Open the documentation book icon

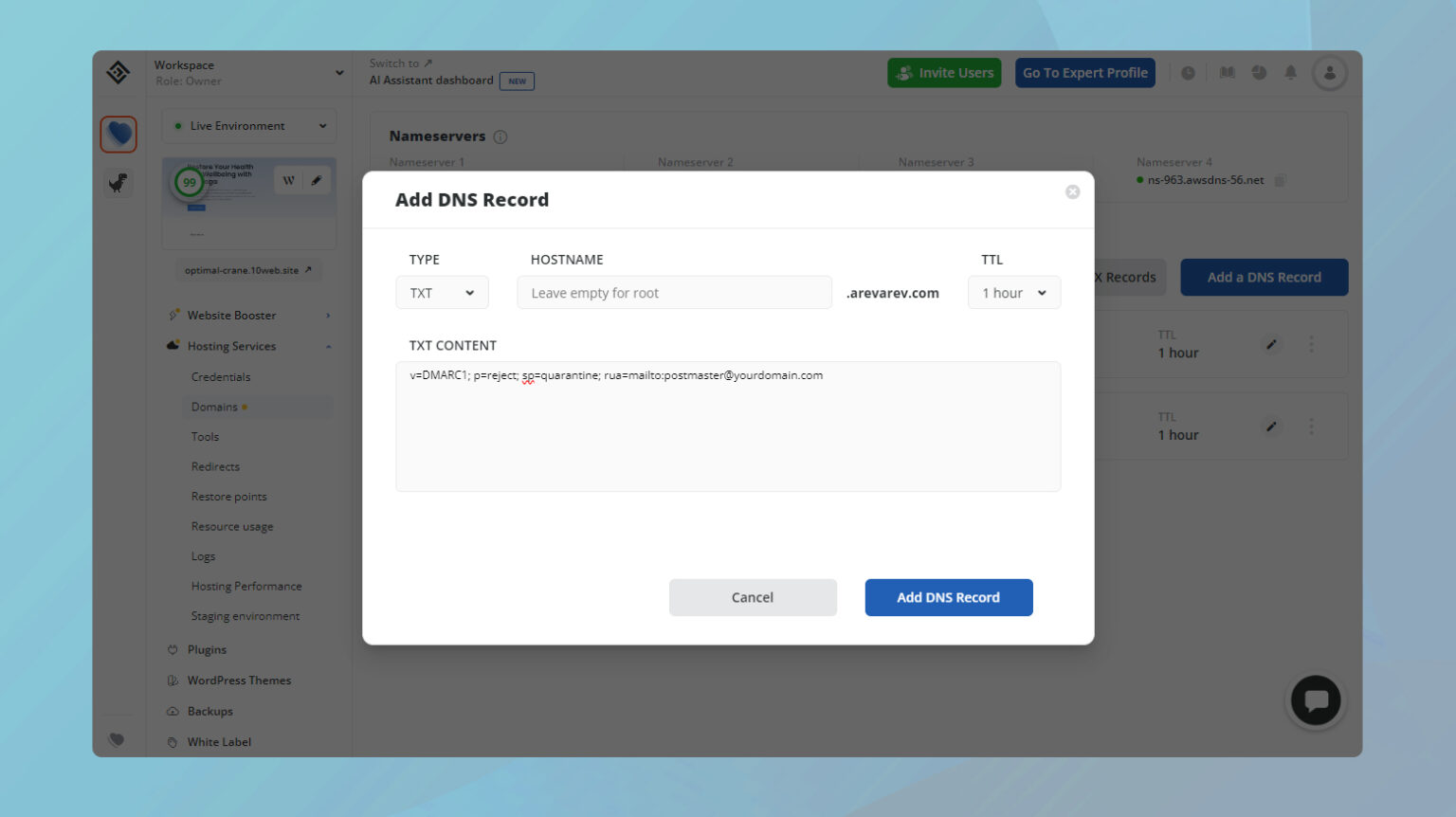(x=1227, y=72)
